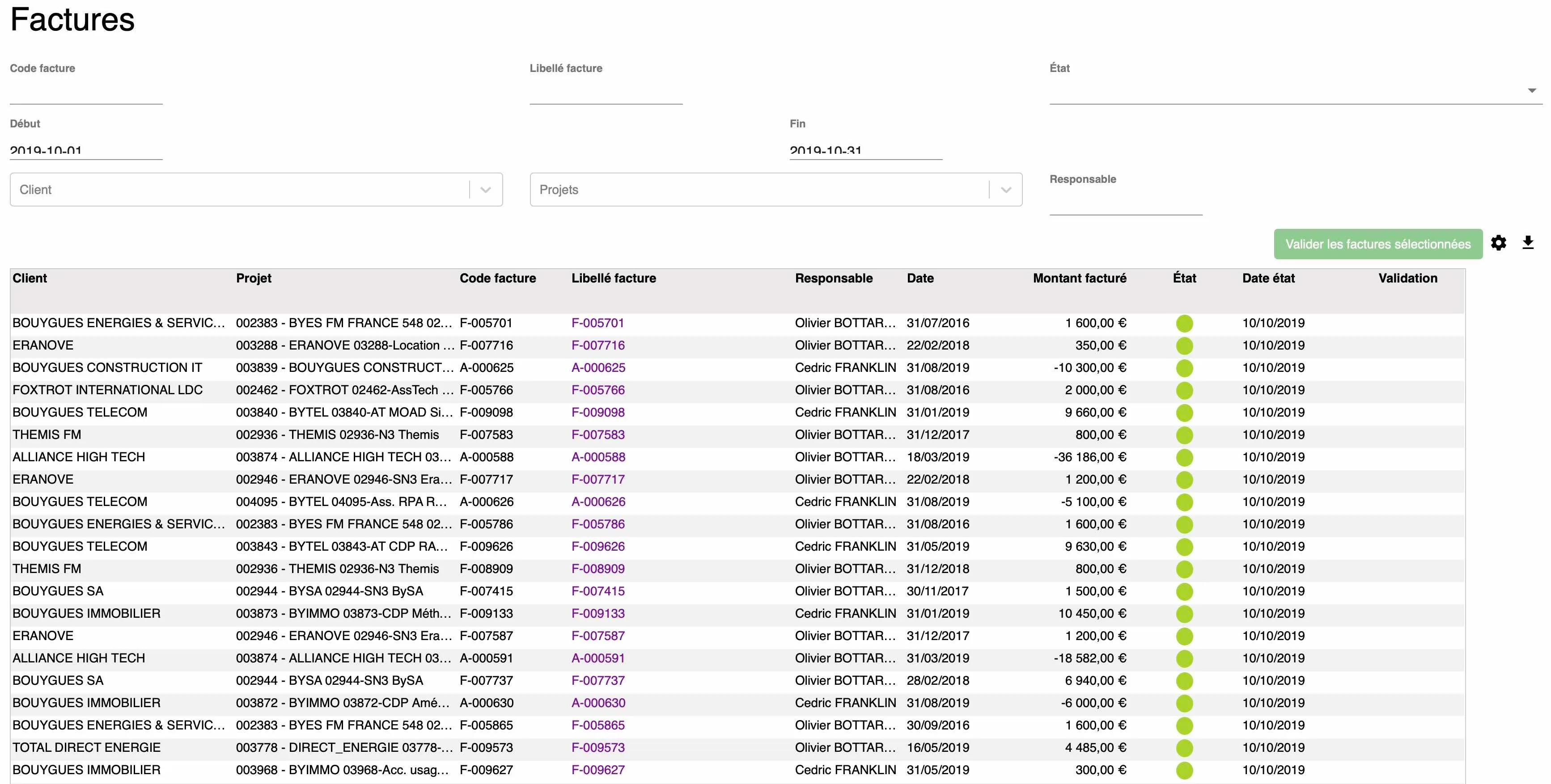
Task: Open invoice link F-009627
Action: [598, 770]
